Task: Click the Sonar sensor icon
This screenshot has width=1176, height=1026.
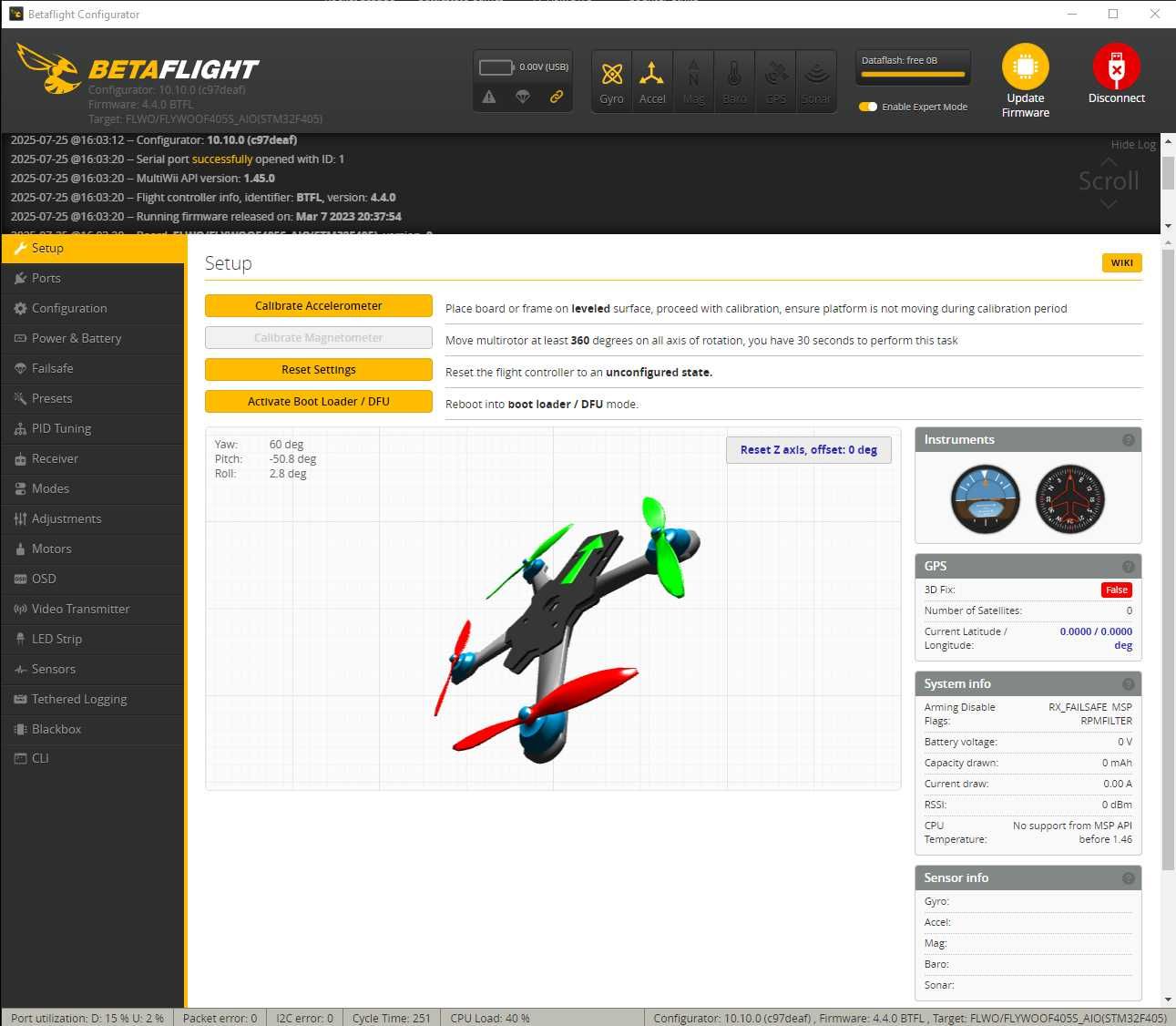Action: click(816, 81)
